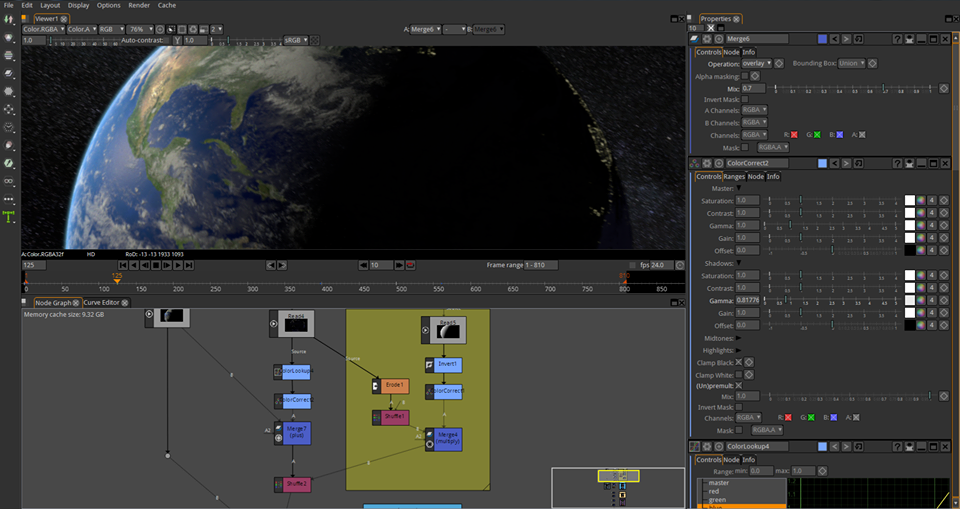Open the Render menu
The height and width of the screenshot is (509, 960).
[139, 5]
